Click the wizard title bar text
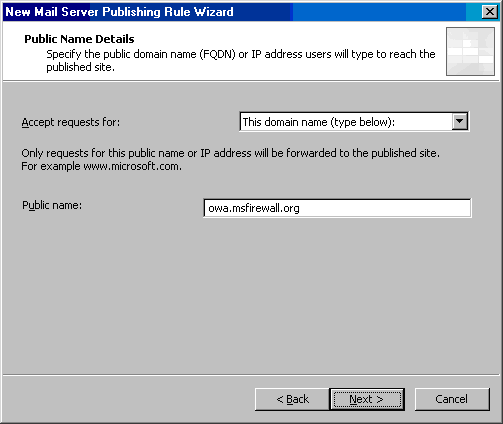This screenshot has width=503, height=424. click(x=119, y=12)
